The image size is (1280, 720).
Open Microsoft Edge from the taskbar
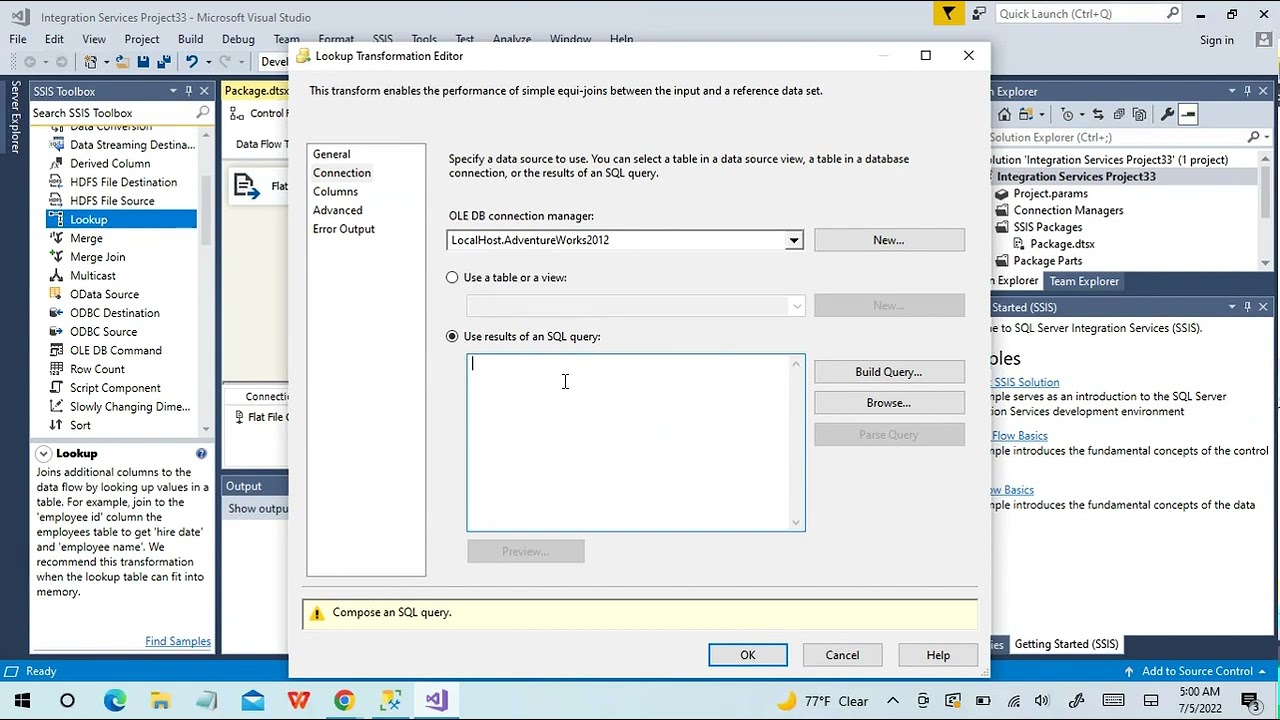click(x=115, y=700)
